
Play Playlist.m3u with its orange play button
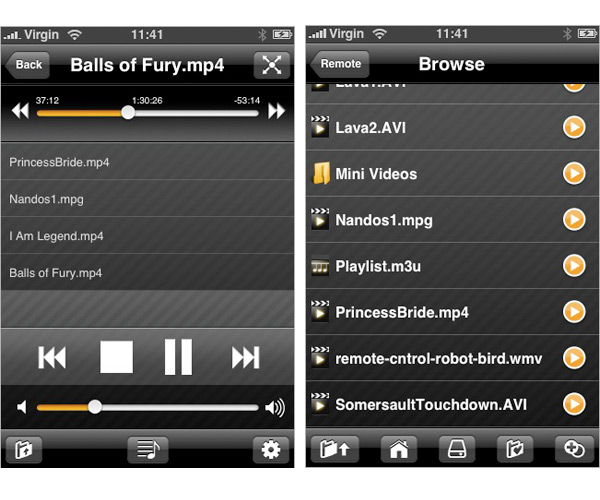coord(574,265)
